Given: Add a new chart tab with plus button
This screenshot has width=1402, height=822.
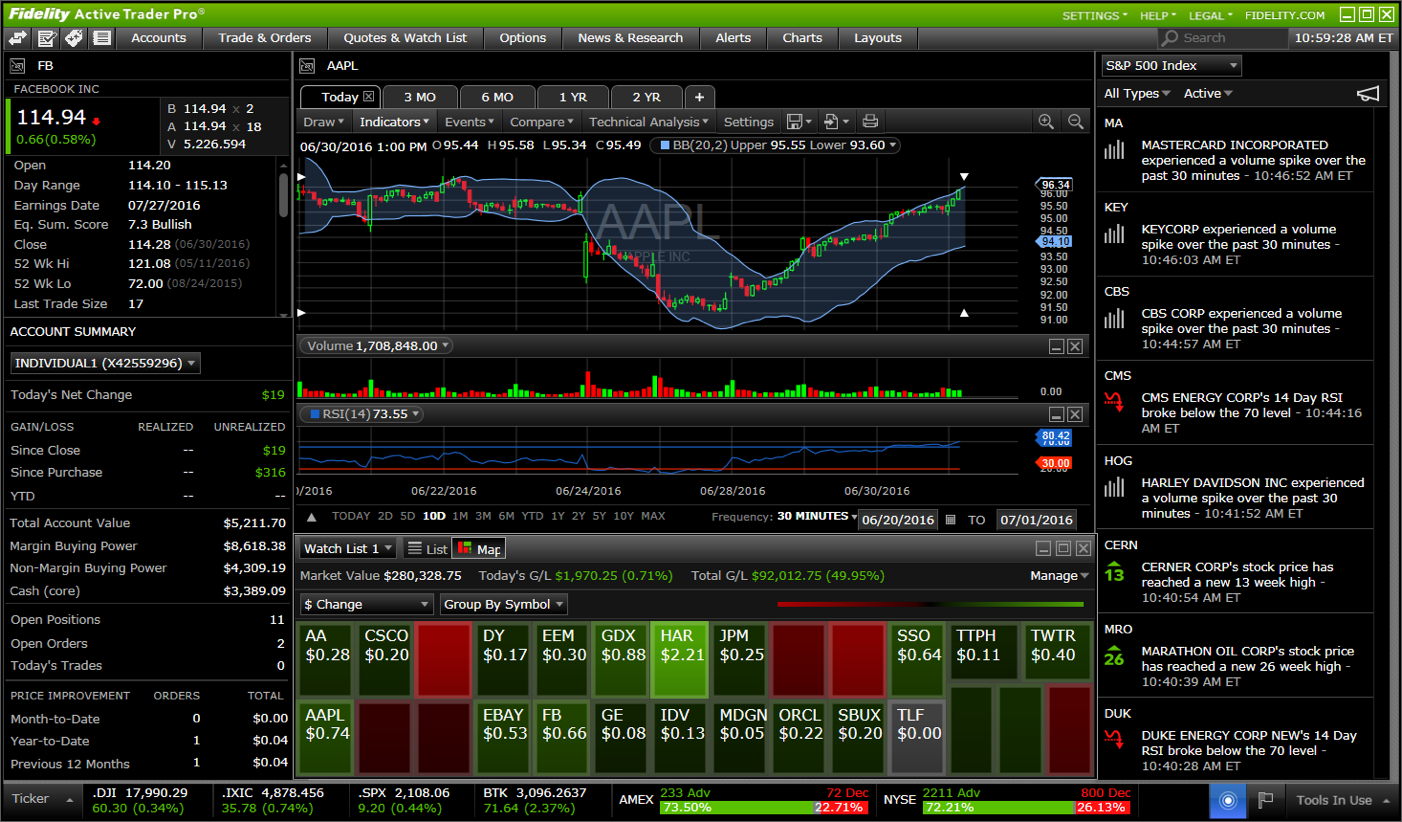Looking at the screenshot, I should coord(699,97).
